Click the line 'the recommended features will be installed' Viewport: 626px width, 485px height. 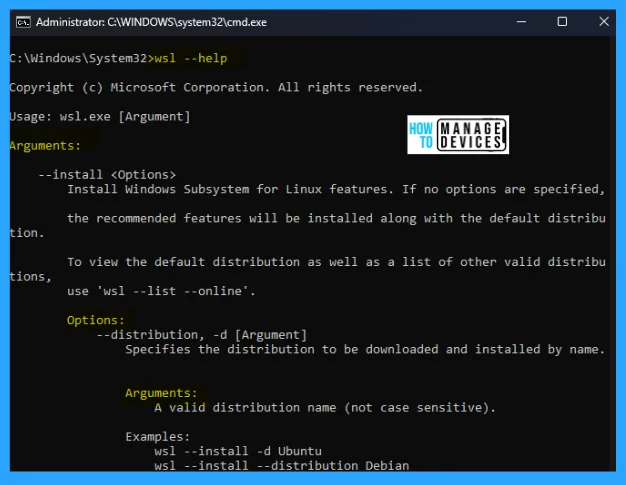(336, 218)
